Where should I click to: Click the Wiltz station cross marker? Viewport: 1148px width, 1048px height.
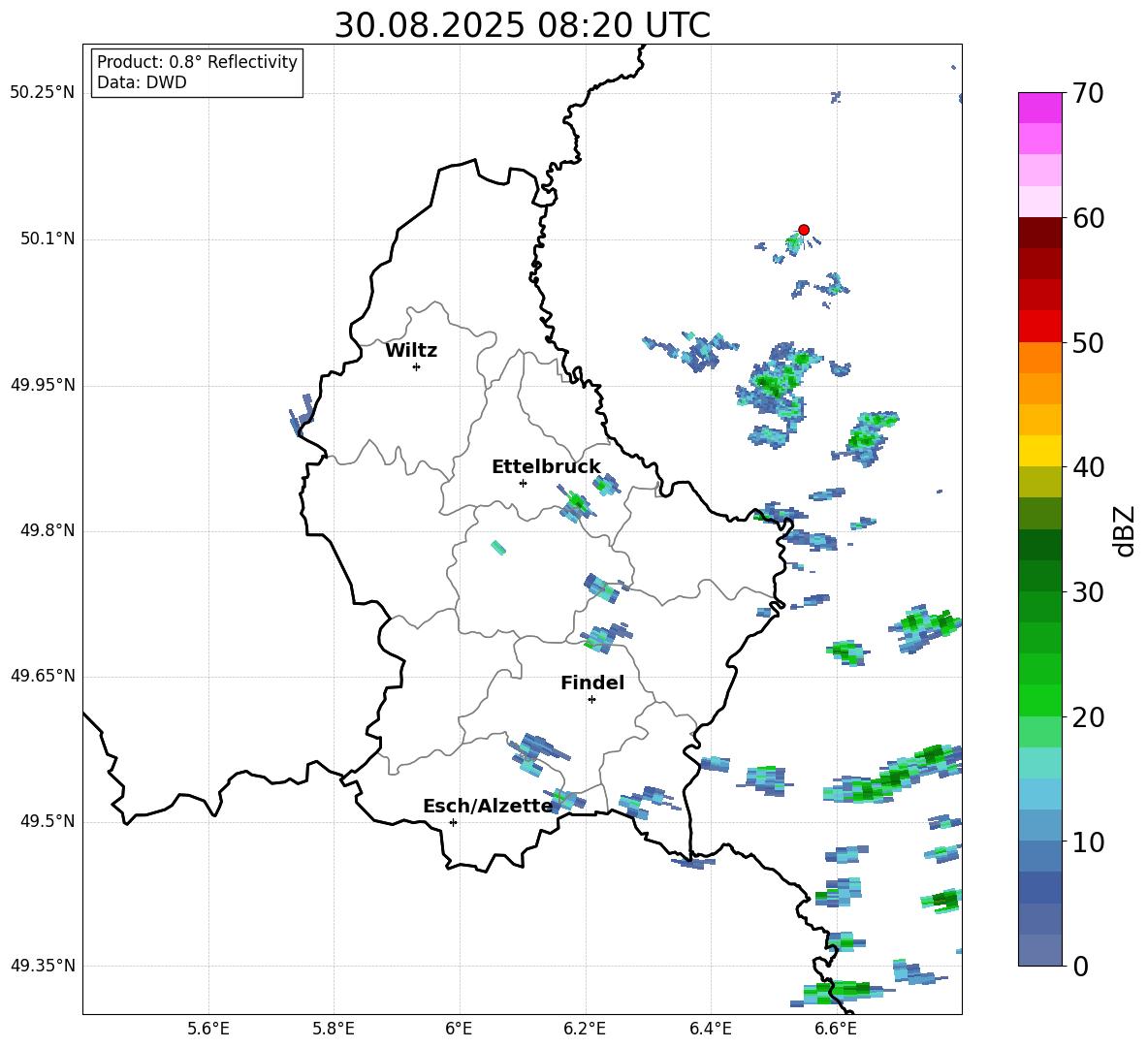(x=416, y=366)
